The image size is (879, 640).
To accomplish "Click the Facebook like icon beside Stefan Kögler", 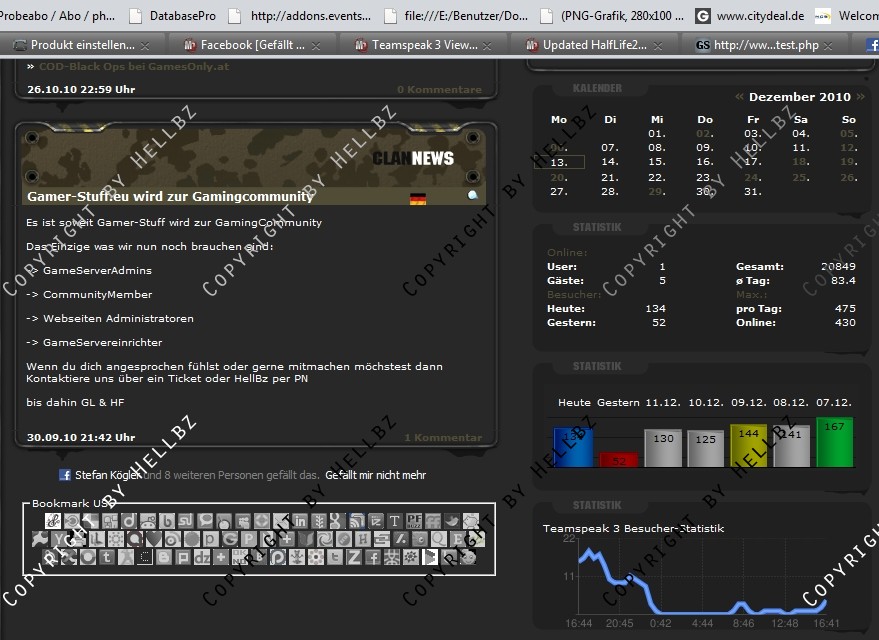I will tap(65, 476).
